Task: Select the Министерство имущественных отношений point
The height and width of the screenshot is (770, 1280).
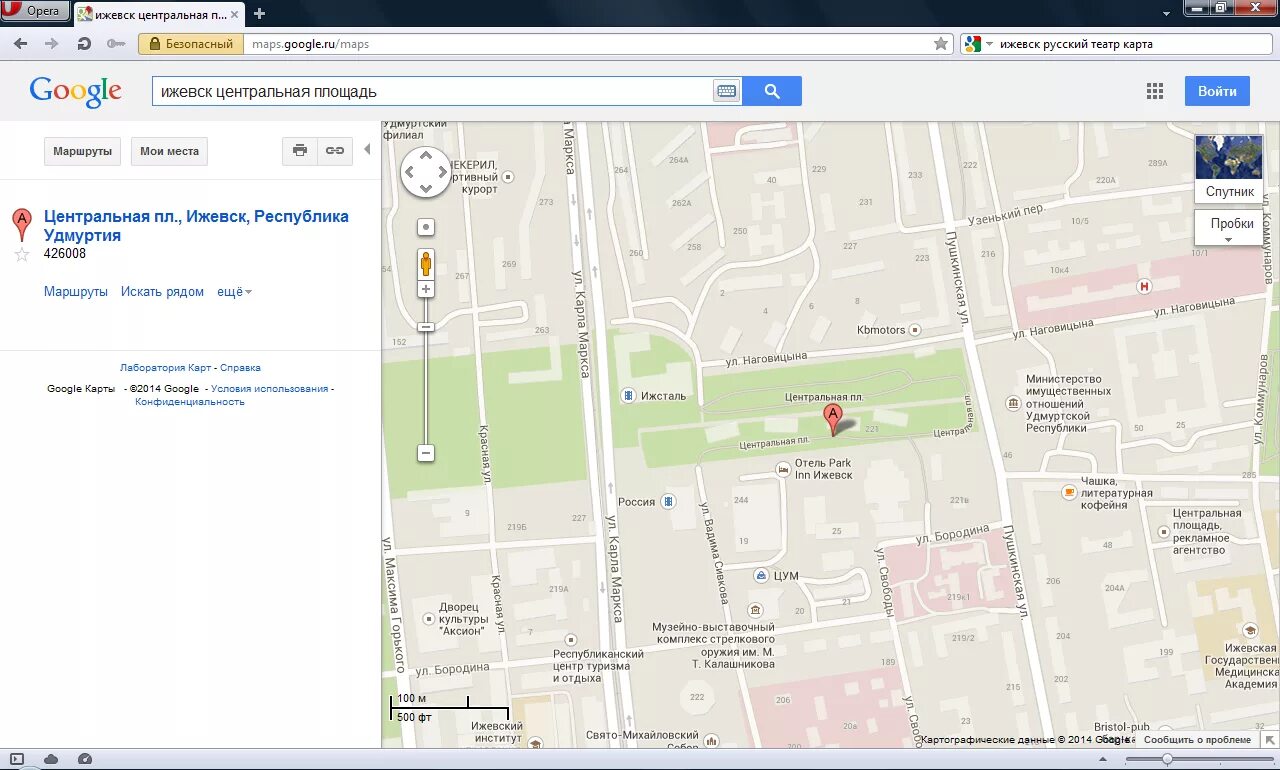Action: click(x=1013, y=403)
